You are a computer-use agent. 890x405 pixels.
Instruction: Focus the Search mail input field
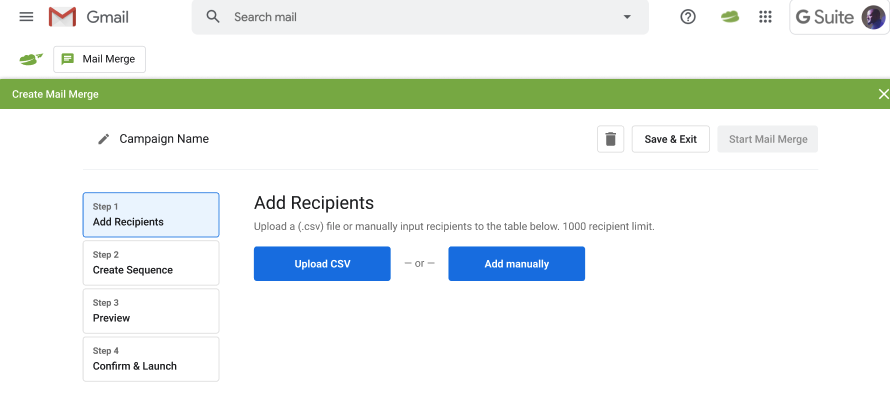point(420,17)
